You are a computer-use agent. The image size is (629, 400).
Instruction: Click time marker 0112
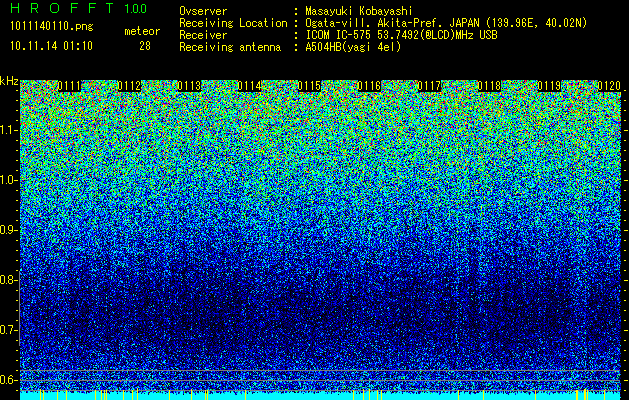point(129,86)
